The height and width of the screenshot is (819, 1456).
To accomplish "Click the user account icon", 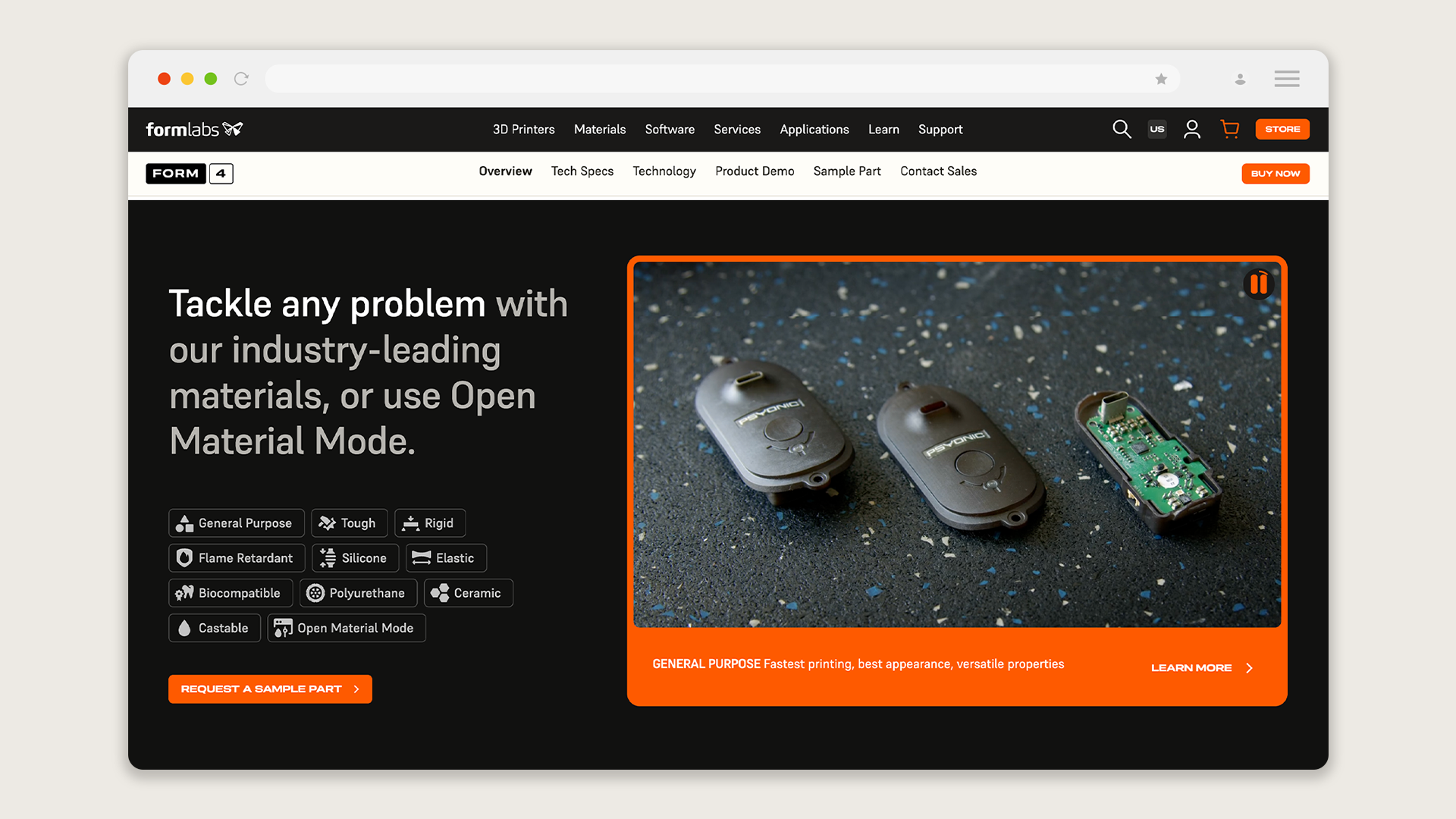I will (1192, 130).
